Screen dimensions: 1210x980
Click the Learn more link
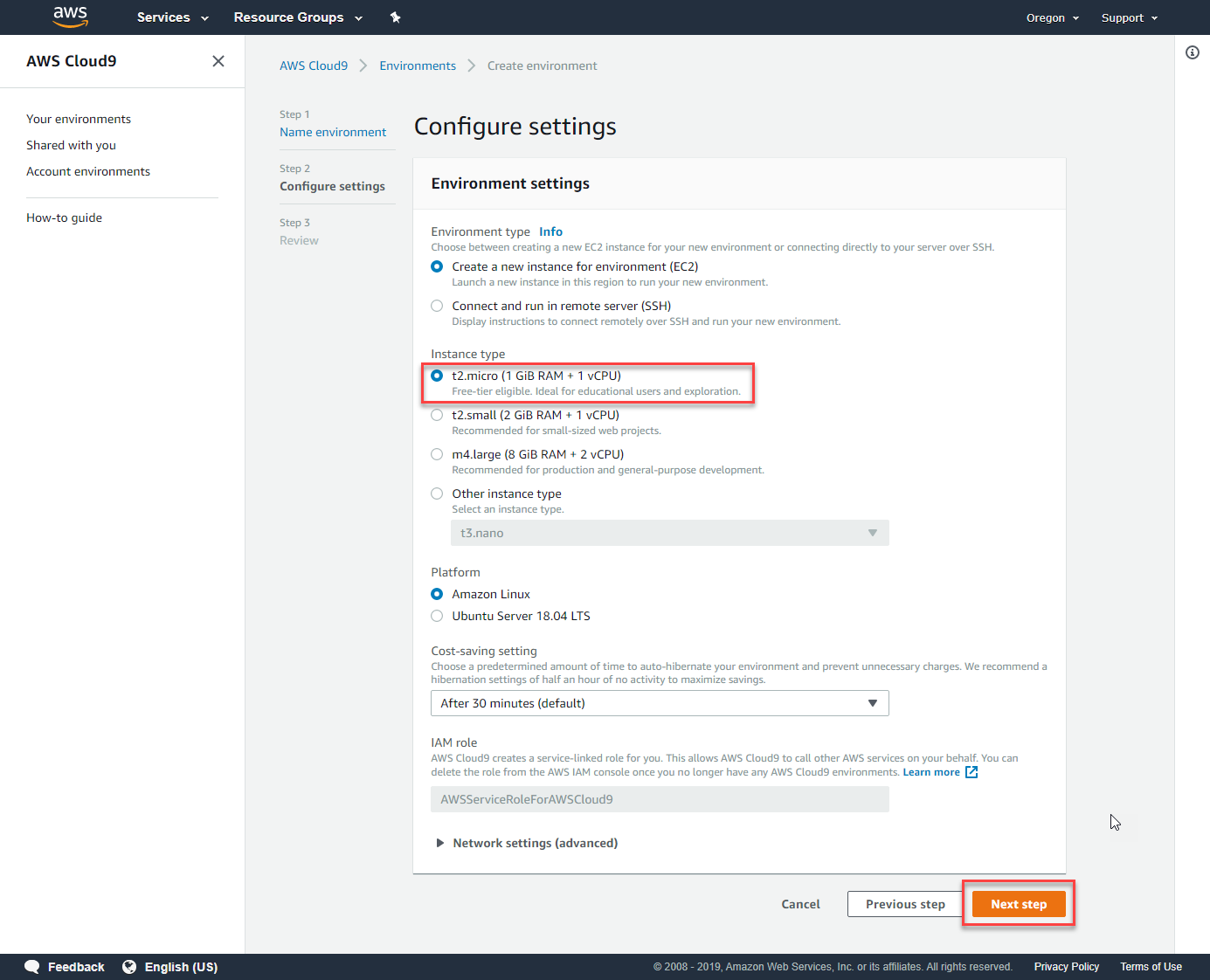(931, 772)
